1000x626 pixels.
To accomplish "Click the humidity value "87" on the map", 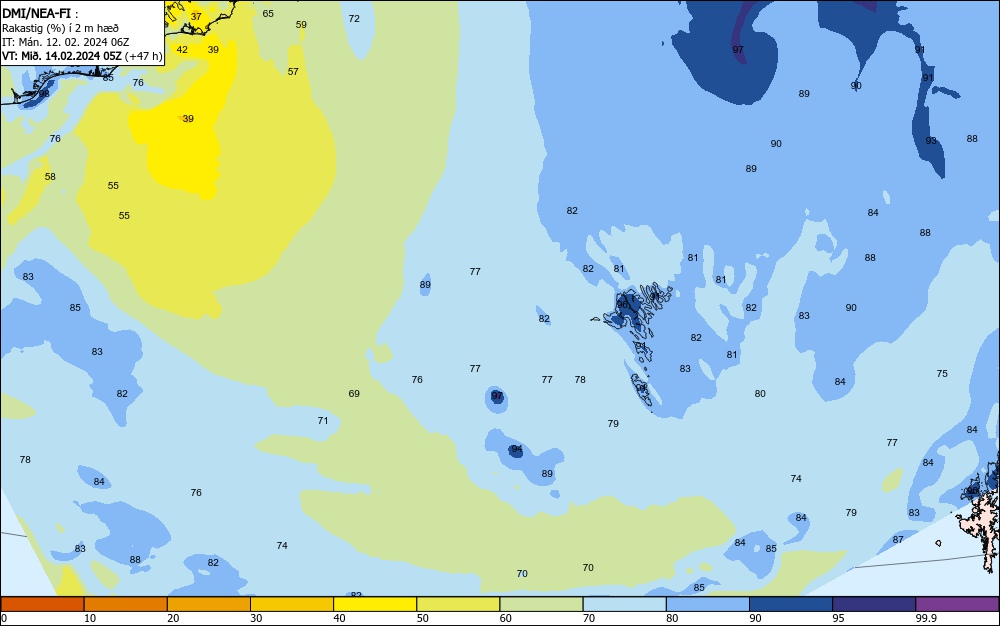I will pyautogui.click(x=898, y=539).
